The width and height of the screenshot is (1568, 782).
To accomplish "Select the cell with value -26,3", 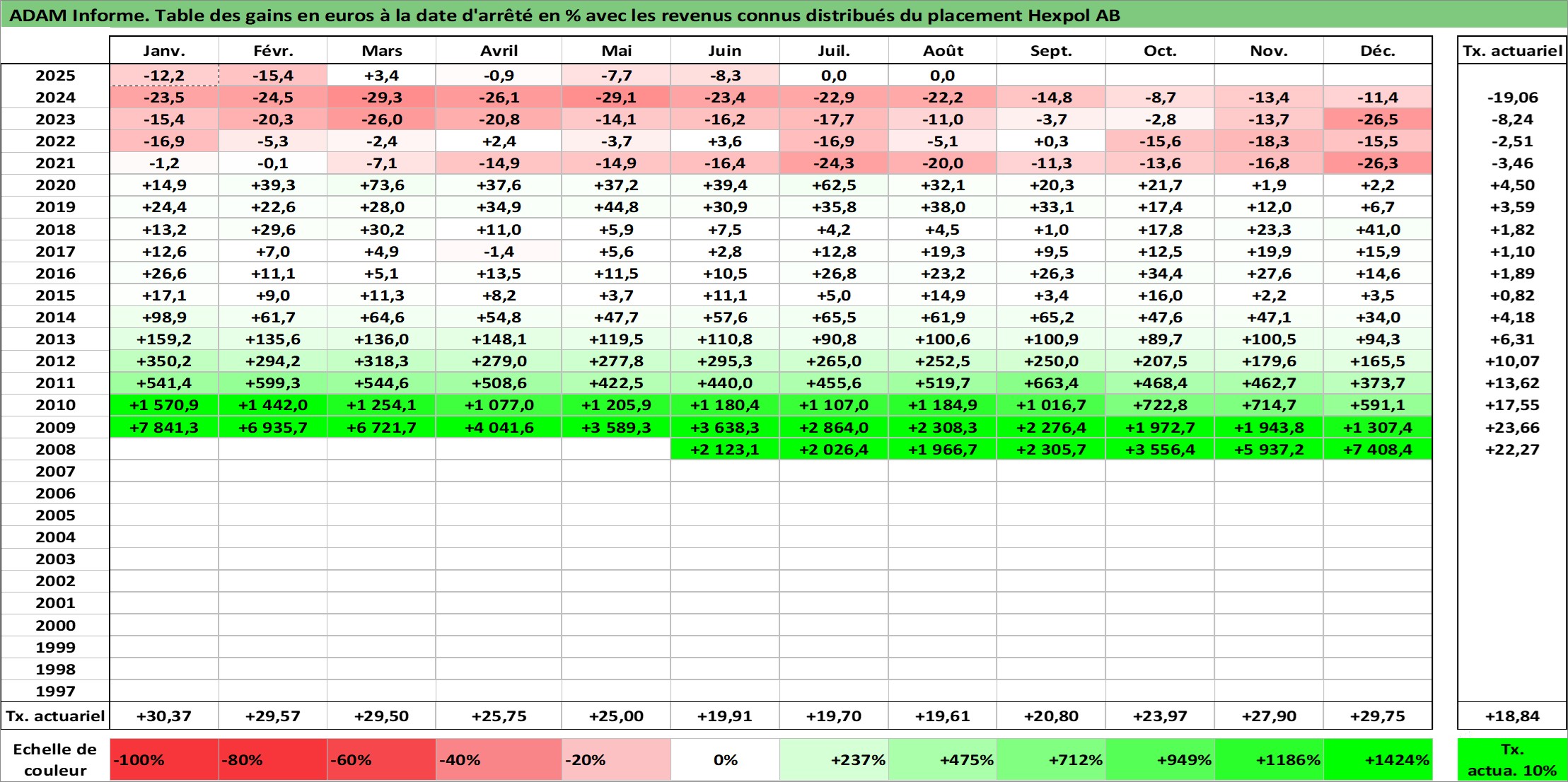I will point(1378,163).
